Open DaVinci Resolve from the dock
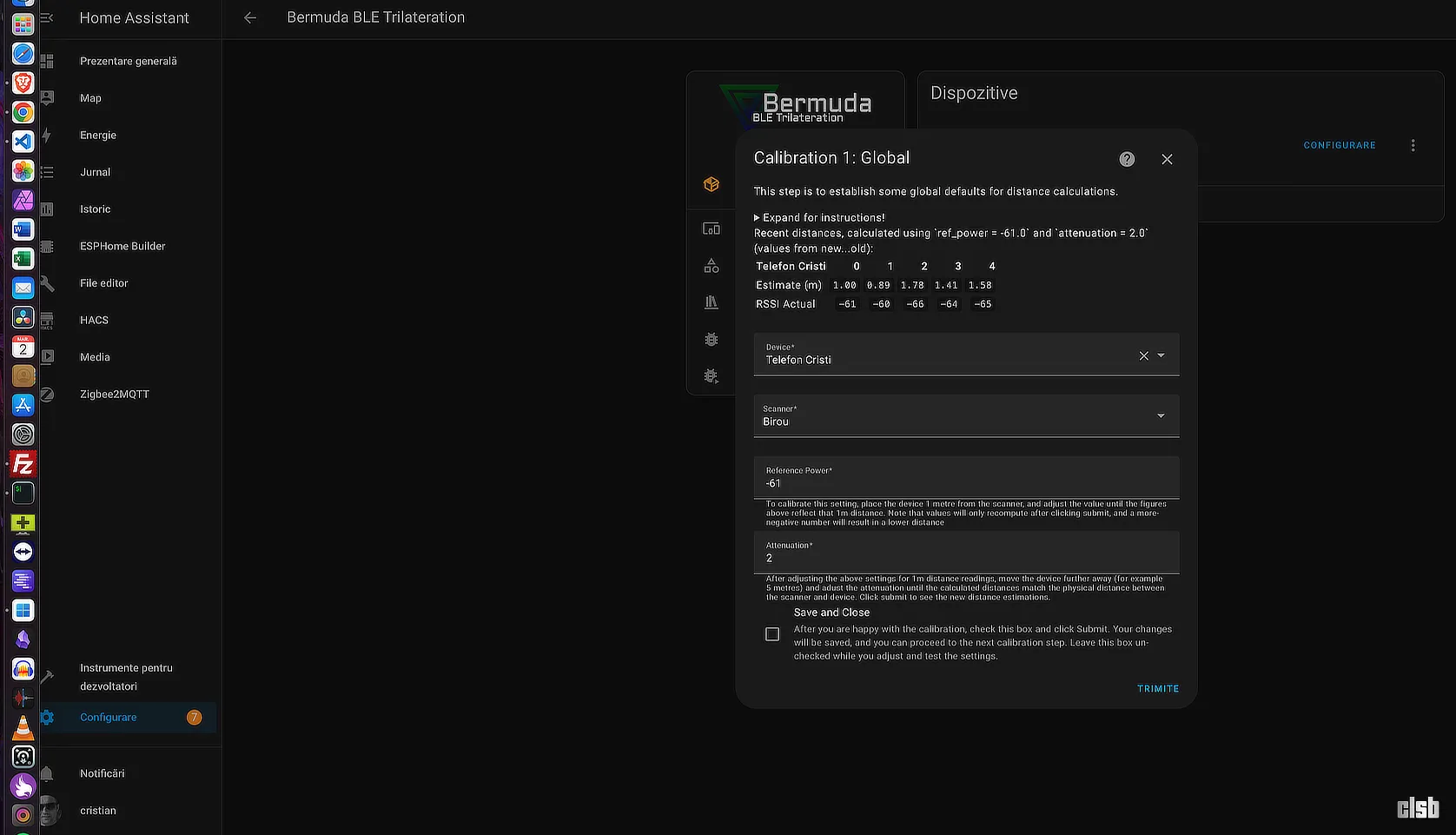1456x835 pixels. click(23, 317)
